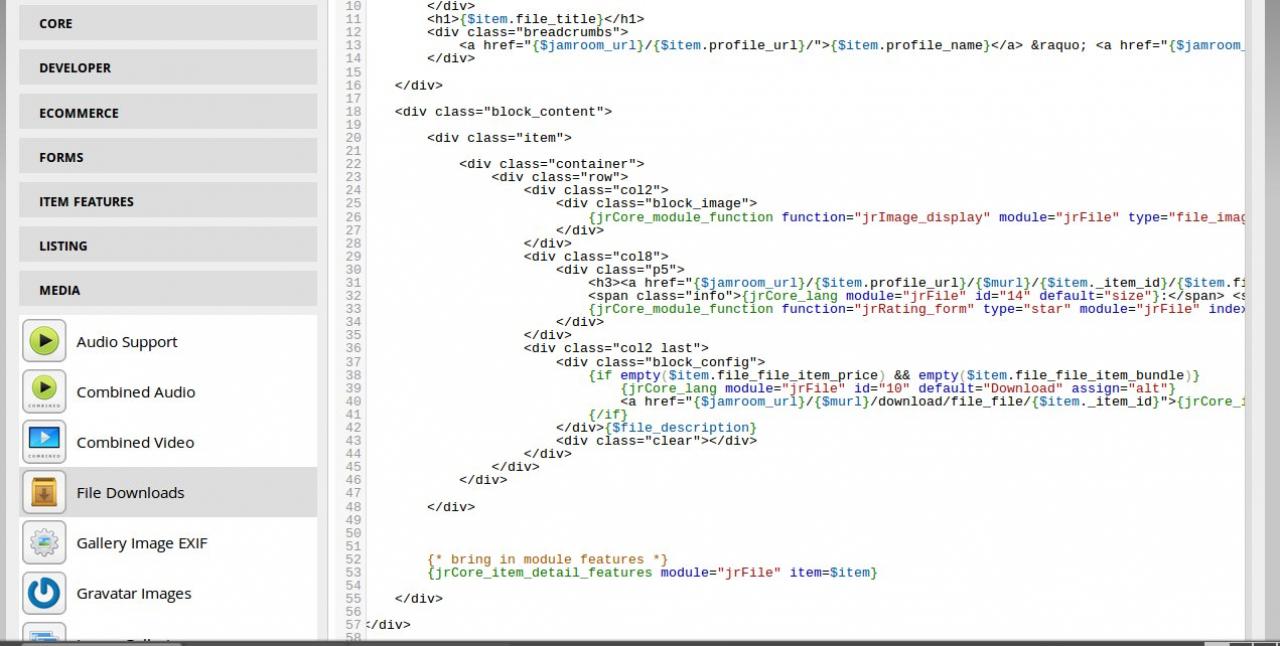
Task: Open the Gravatar Images power icon
Action: (44, 593)
